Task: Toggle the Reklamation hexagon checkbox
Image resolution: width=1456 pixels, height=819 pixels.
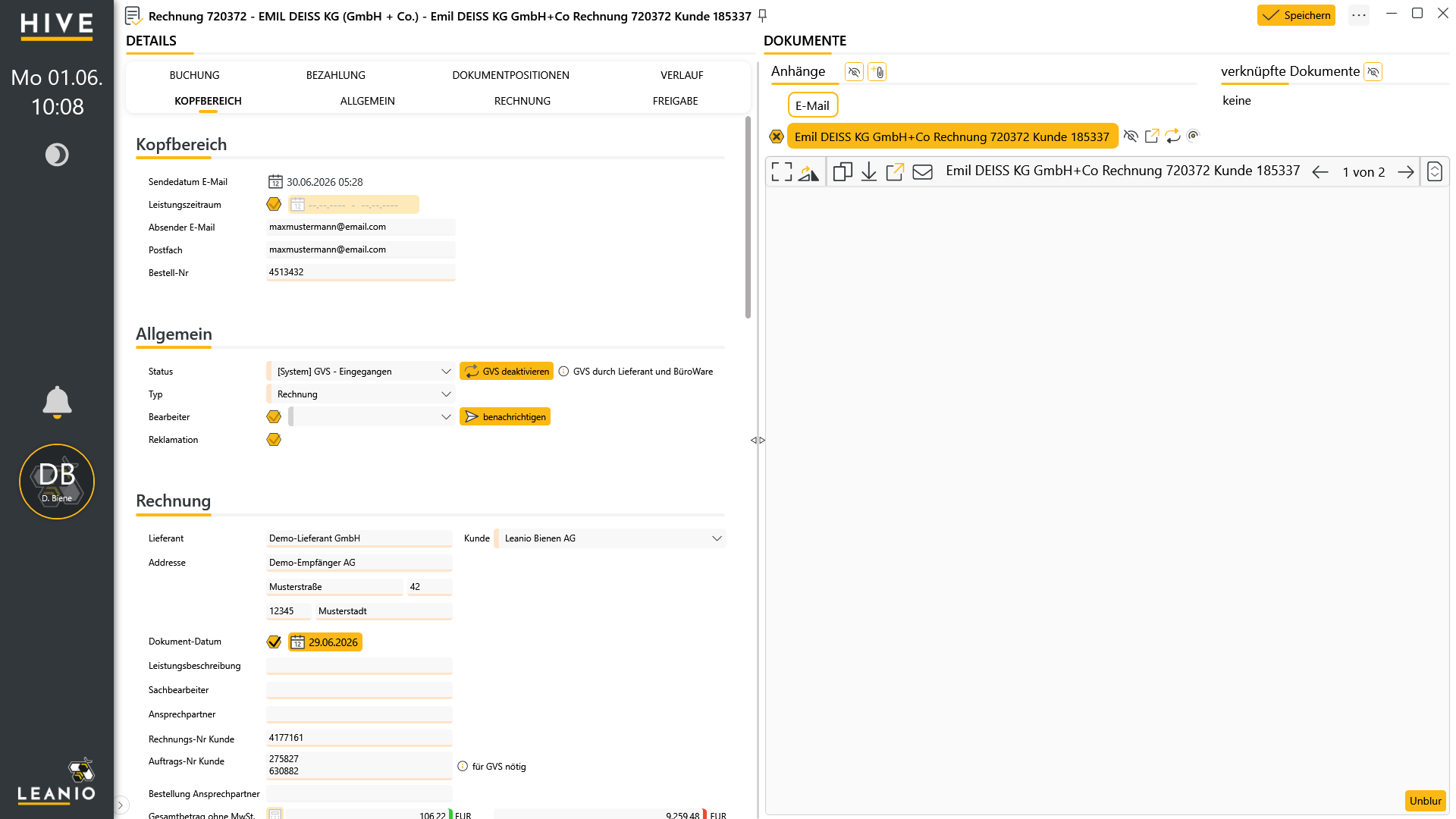Action: [274, 439]
